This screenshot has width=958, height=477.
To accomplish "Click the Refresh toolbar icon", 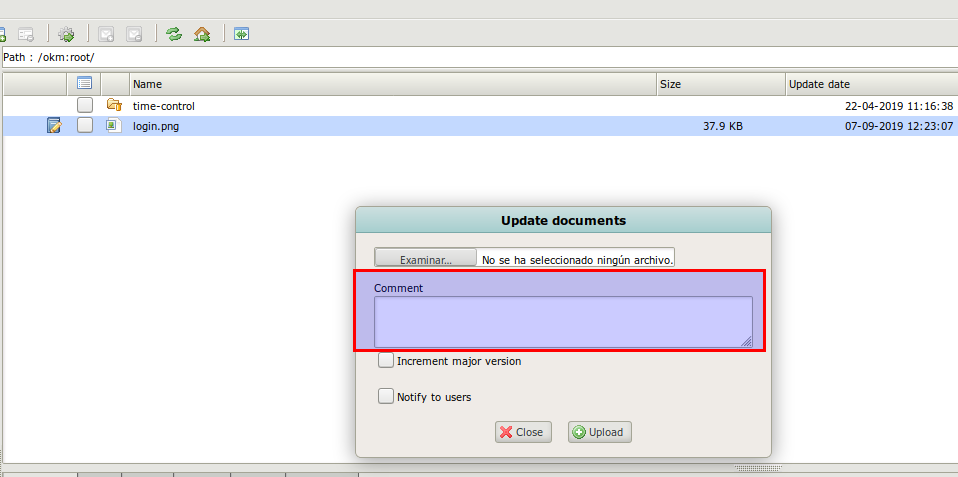I will coord(174,34).
